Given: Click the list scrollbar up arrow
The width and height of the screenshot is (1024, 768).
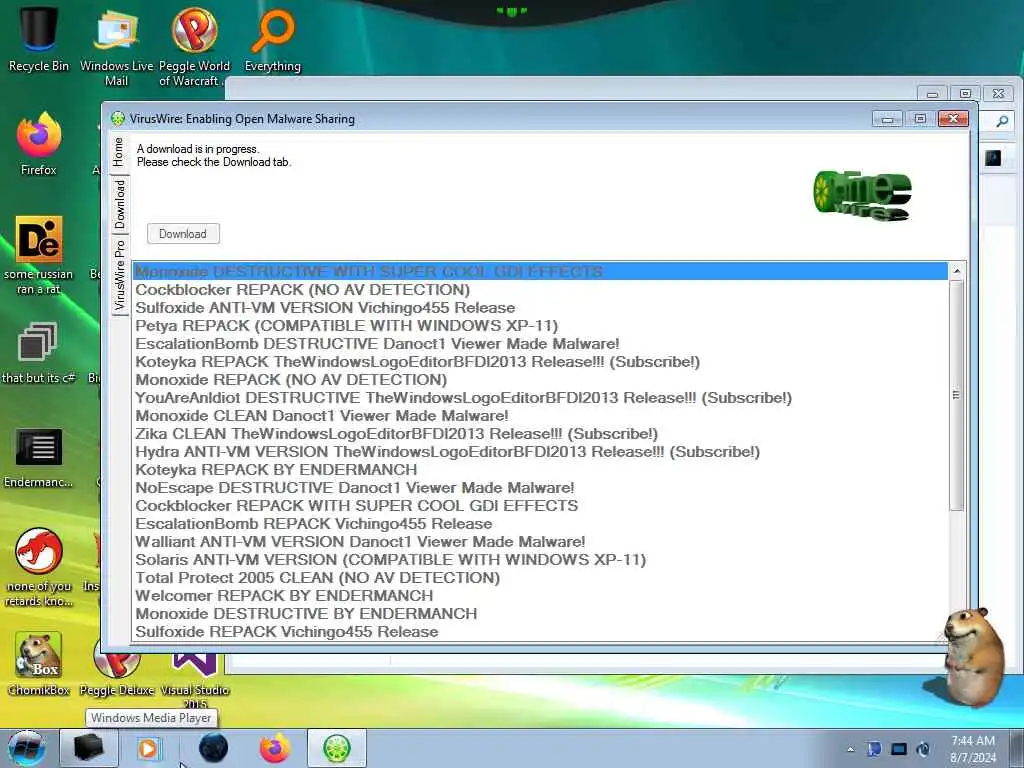Looking at the screenshot, I should [957, 270].
